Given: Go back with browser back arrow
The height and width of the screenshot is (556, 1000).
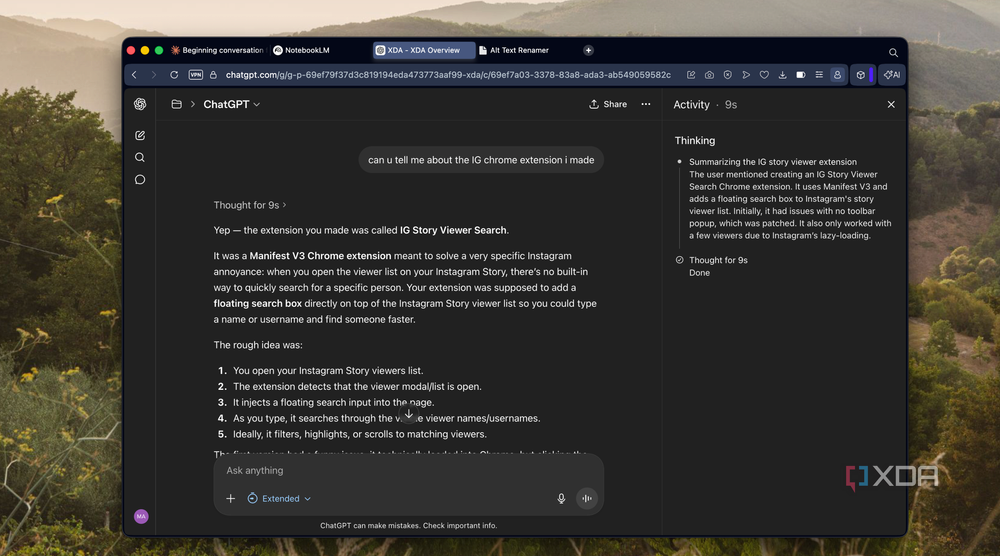Looking at the screenshot, I should 134,75.
